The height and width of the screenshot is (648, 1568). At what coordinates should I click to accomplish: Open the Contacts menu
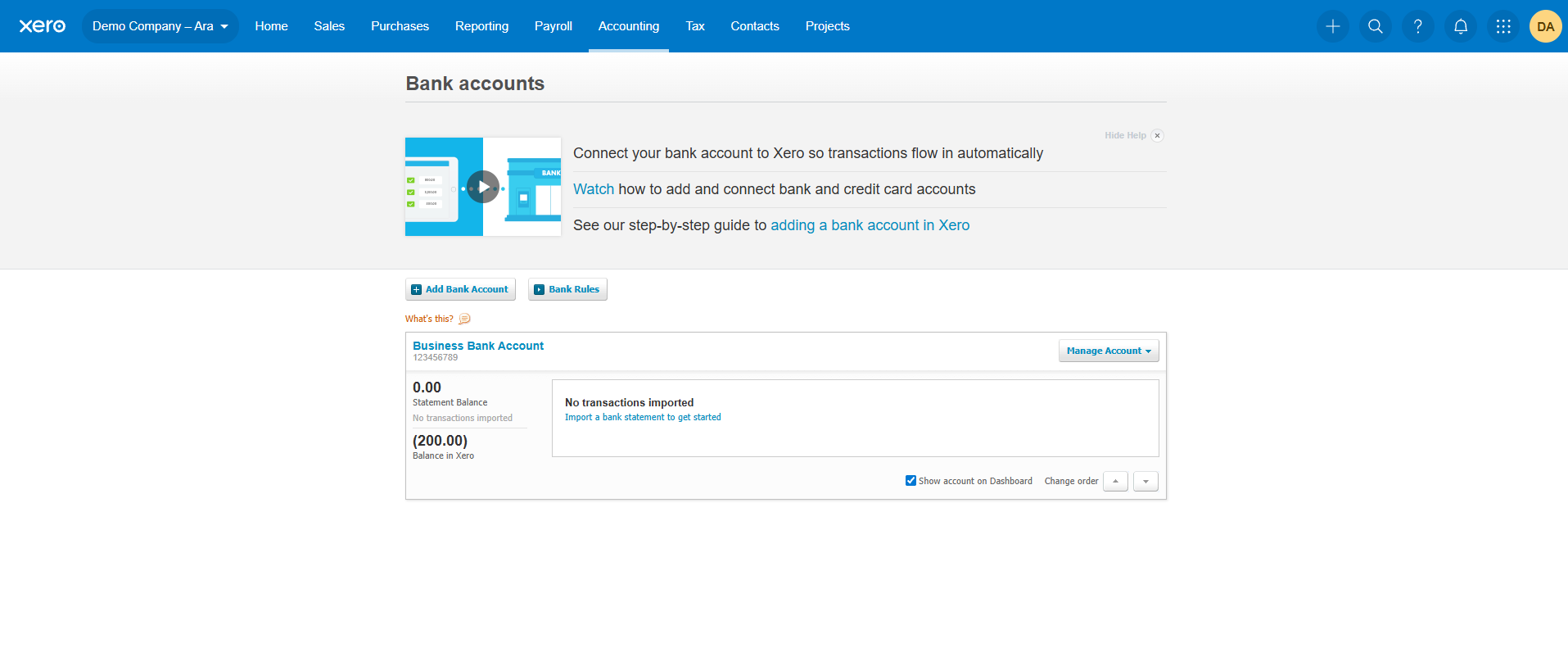point(755,26)
